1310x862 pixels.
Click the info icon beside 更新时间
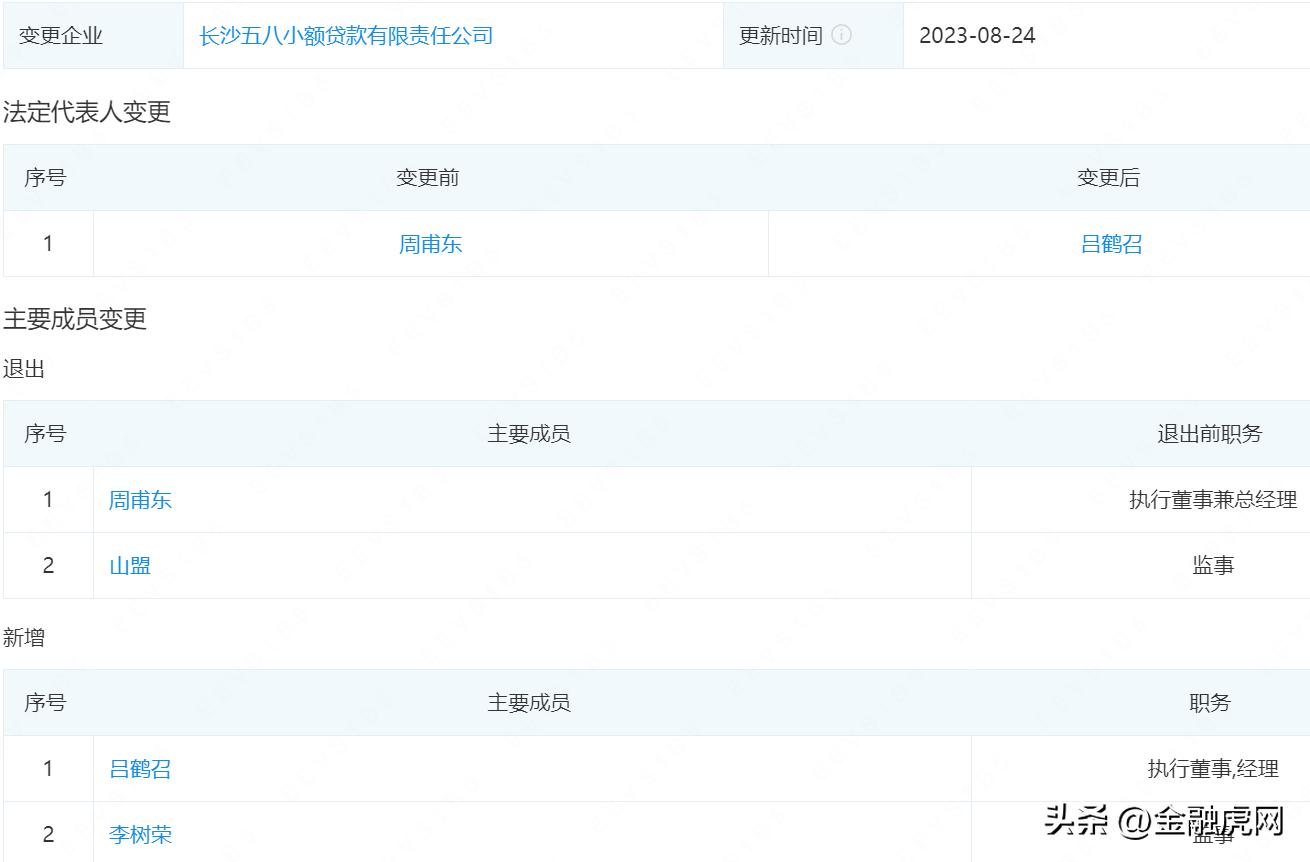point(842,35)
